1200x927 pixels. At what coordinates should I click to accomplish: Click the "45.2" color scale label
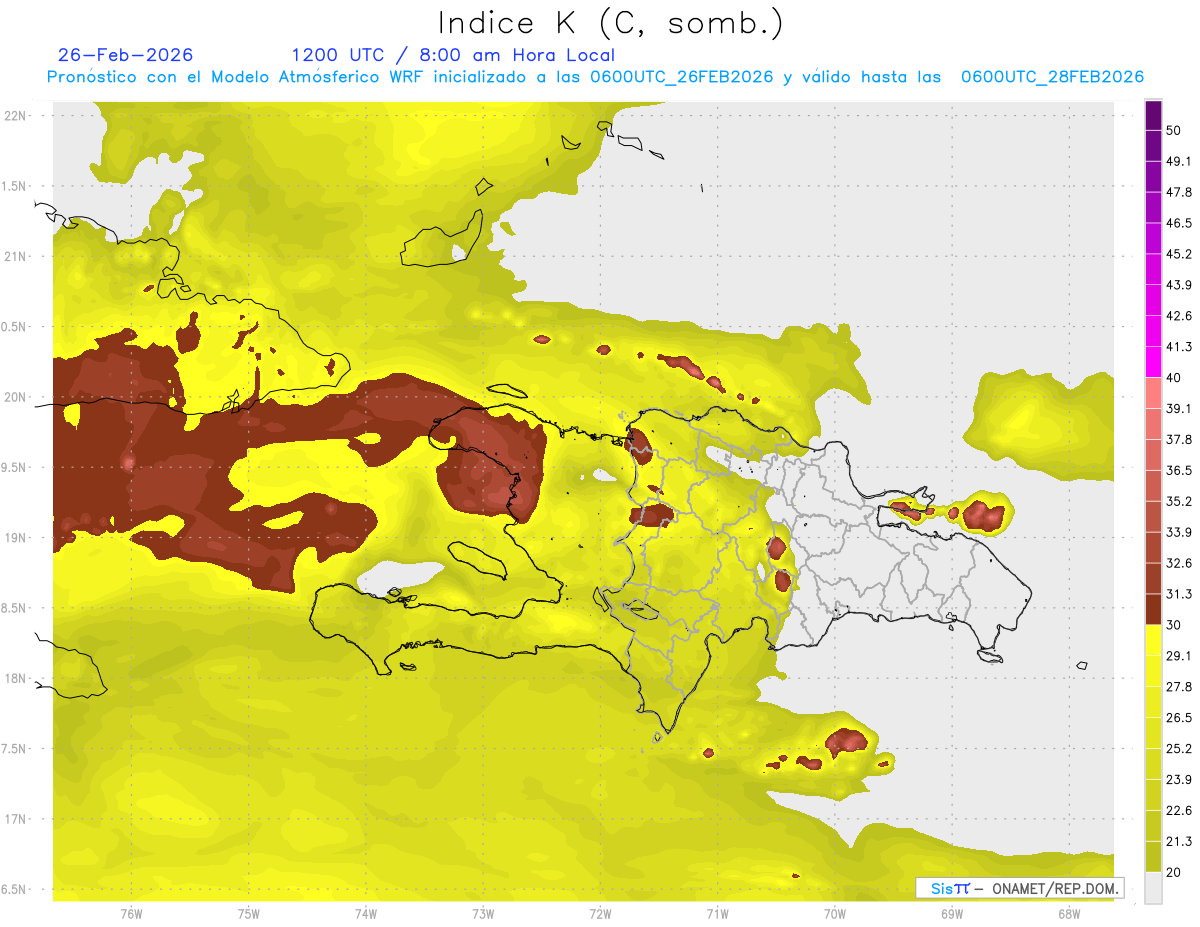(x=1179, y=255)
